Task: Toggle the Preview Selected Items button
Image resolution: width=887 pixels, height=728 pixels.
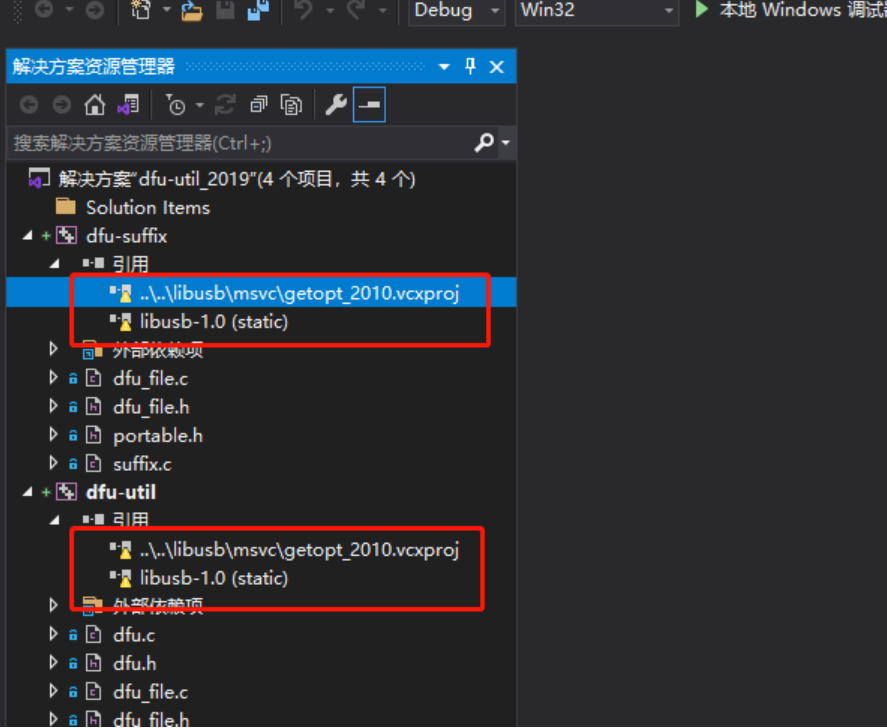Action: [x=369, y=103]
